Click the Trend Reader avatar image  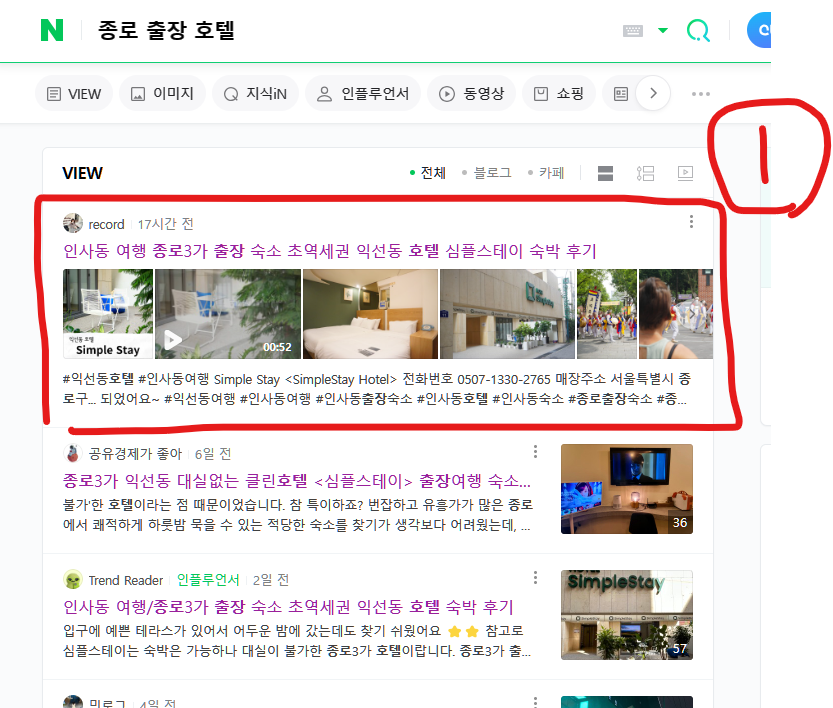73,579
